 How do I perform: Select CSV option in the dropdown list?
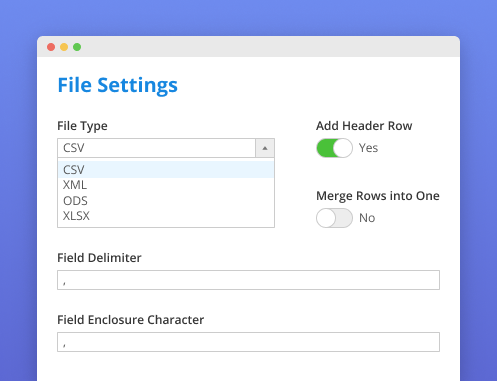166,170
